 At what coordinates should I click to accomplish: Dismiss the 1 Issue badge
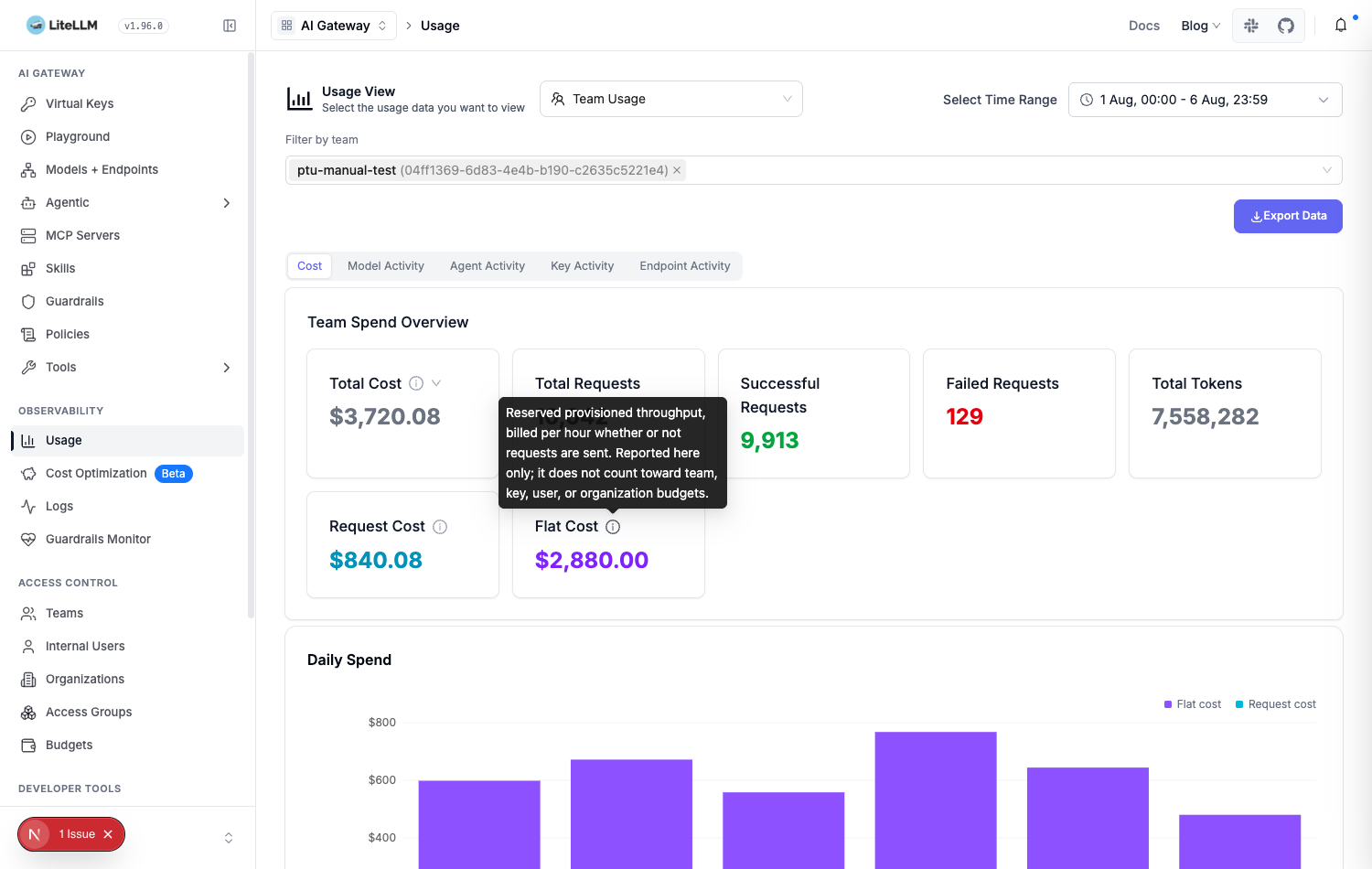(108, 834)
